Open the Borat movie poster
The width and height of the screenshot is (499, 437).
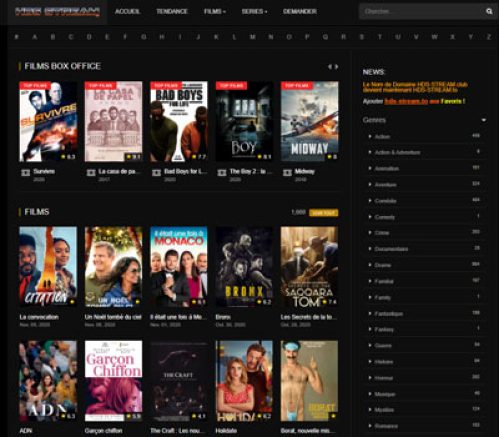[310, 381]
